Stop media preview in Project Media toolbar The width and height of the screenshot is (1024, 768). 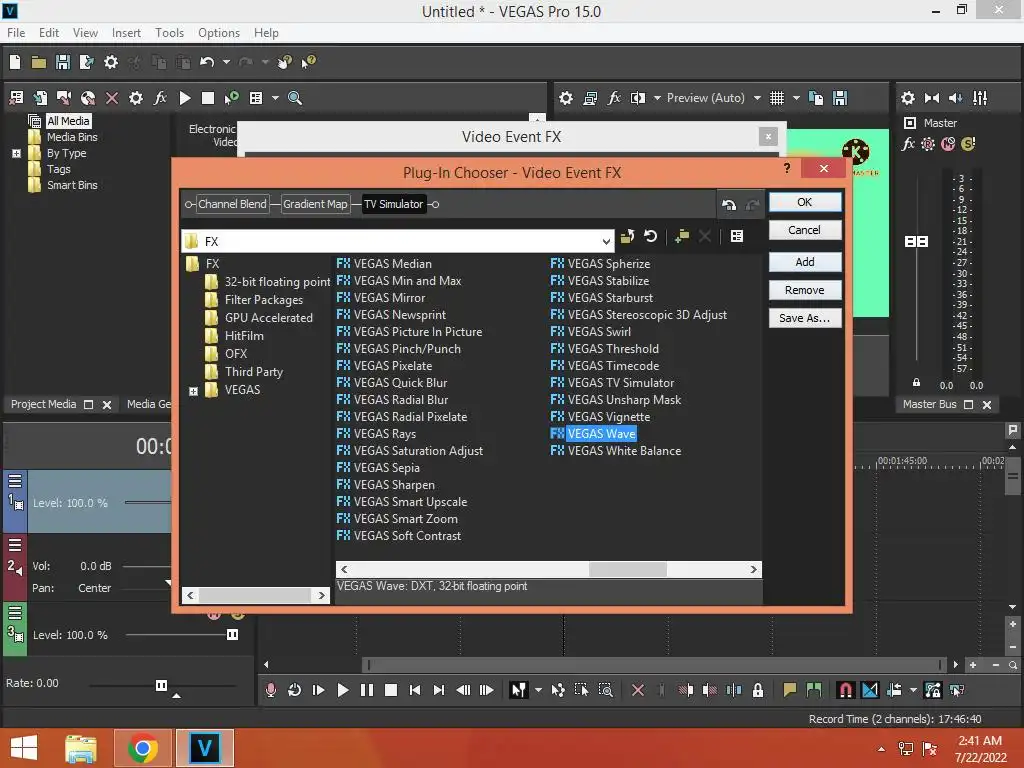tap(208, 98)
